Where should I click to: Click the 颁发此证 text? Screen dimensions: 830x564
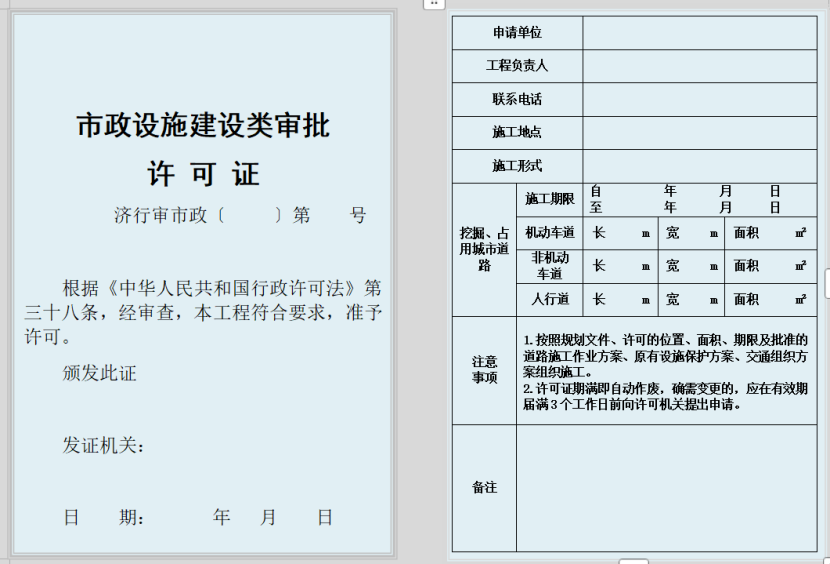click(99, 373)
